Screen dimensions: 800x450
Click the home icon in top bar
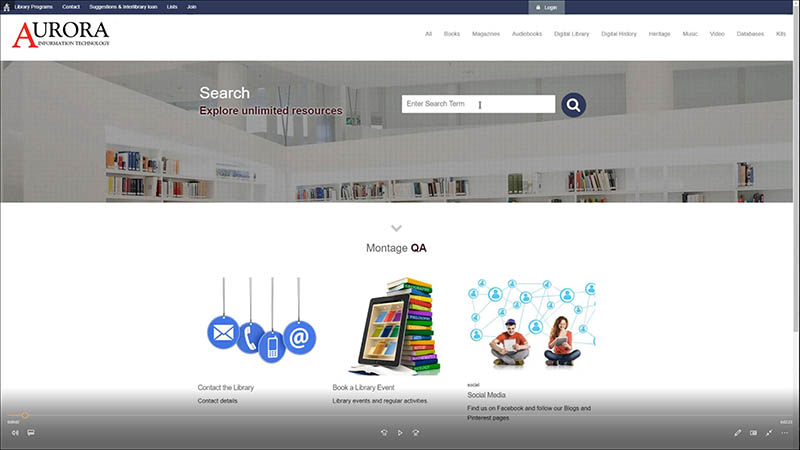7,7
